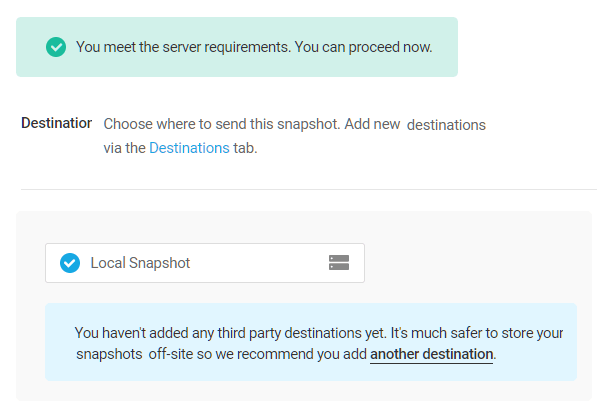Click the green checkmark success icon
Screen dimensions: 610x413
tap(56, 47)
